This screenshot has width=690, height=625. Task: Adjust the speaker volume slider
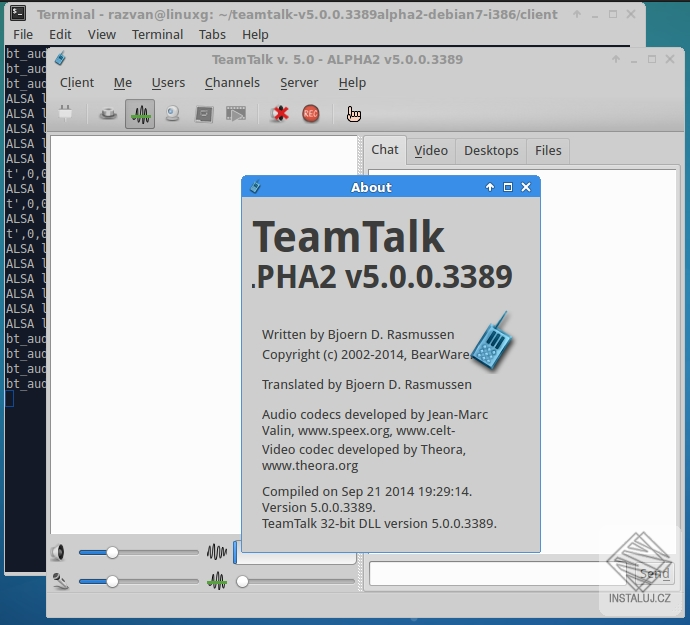(x=139, y=552)
